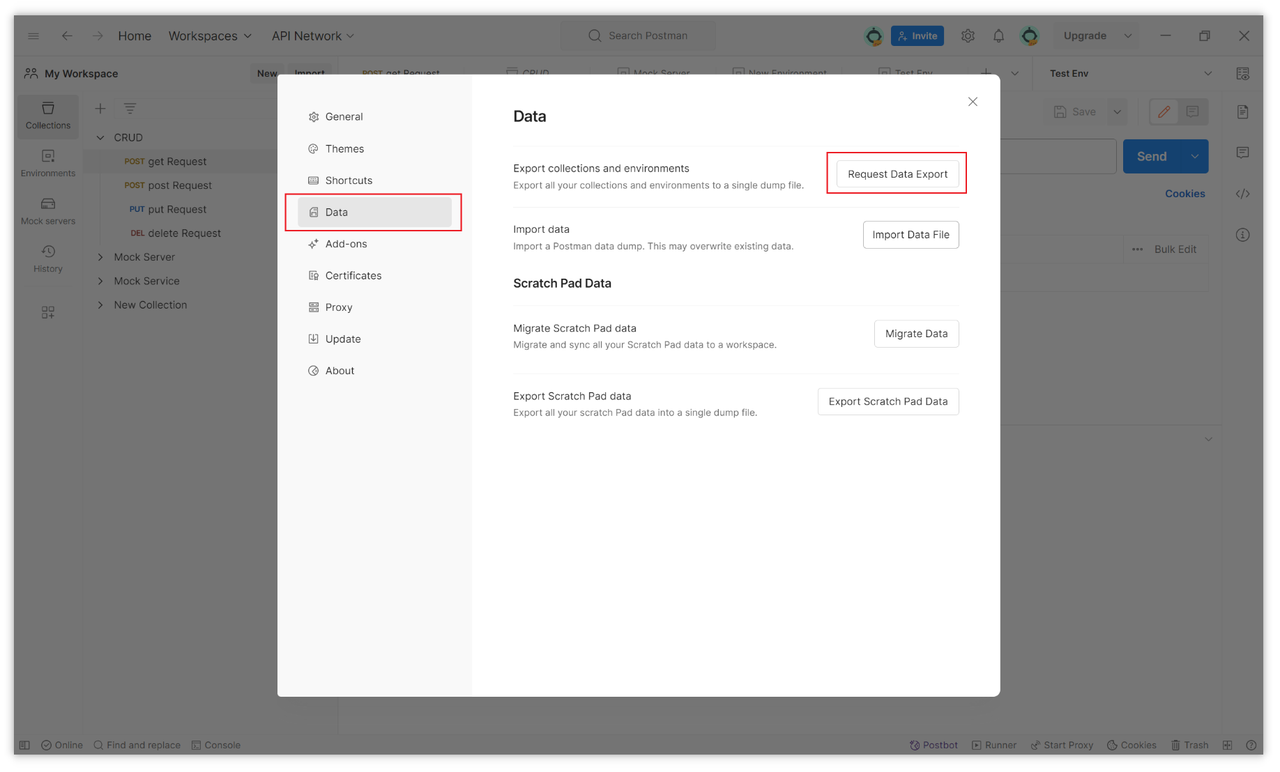Open the Save options dropdown arrow

coord(1117,113)
